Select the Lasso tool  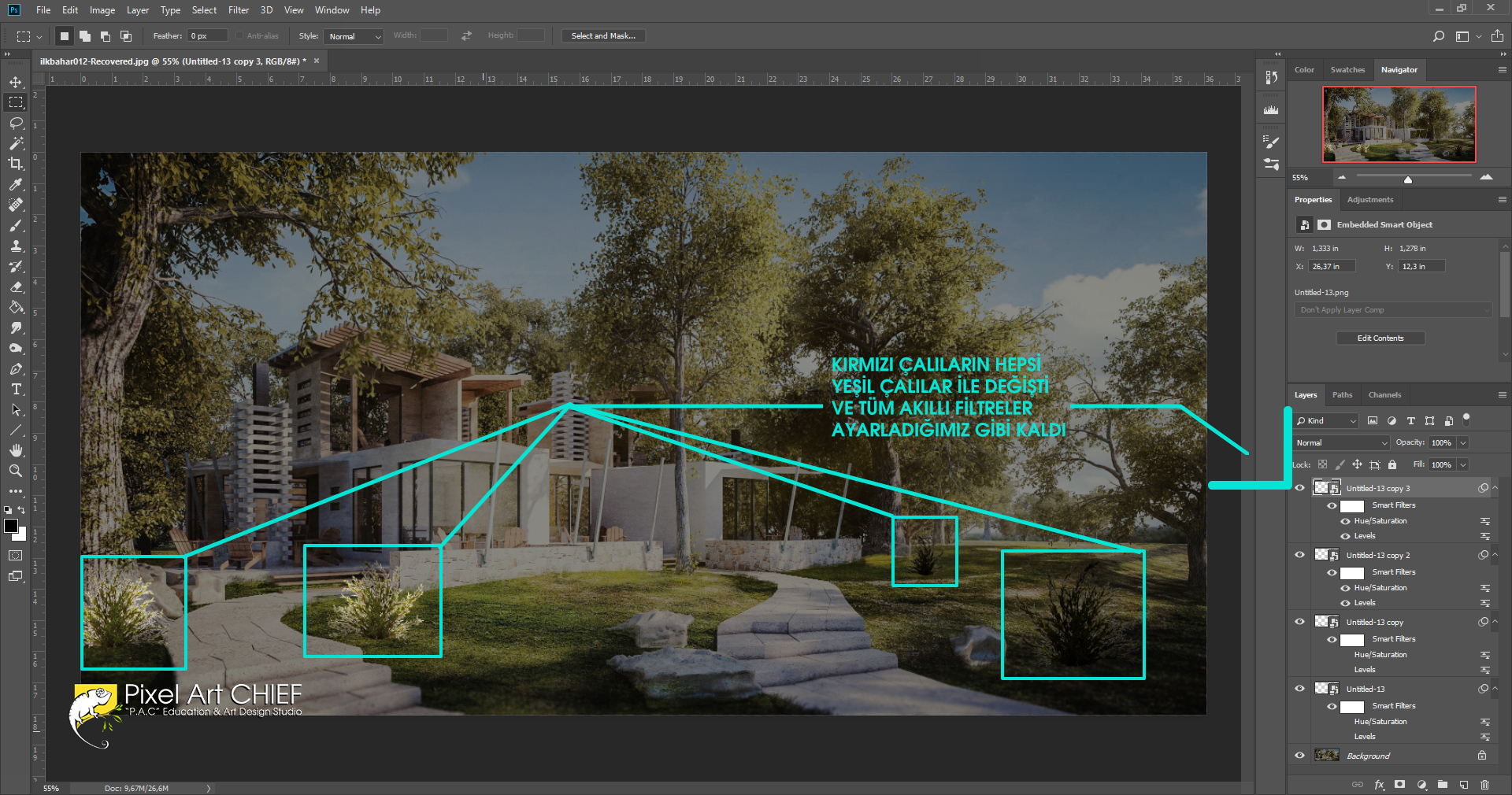[16, 123]
